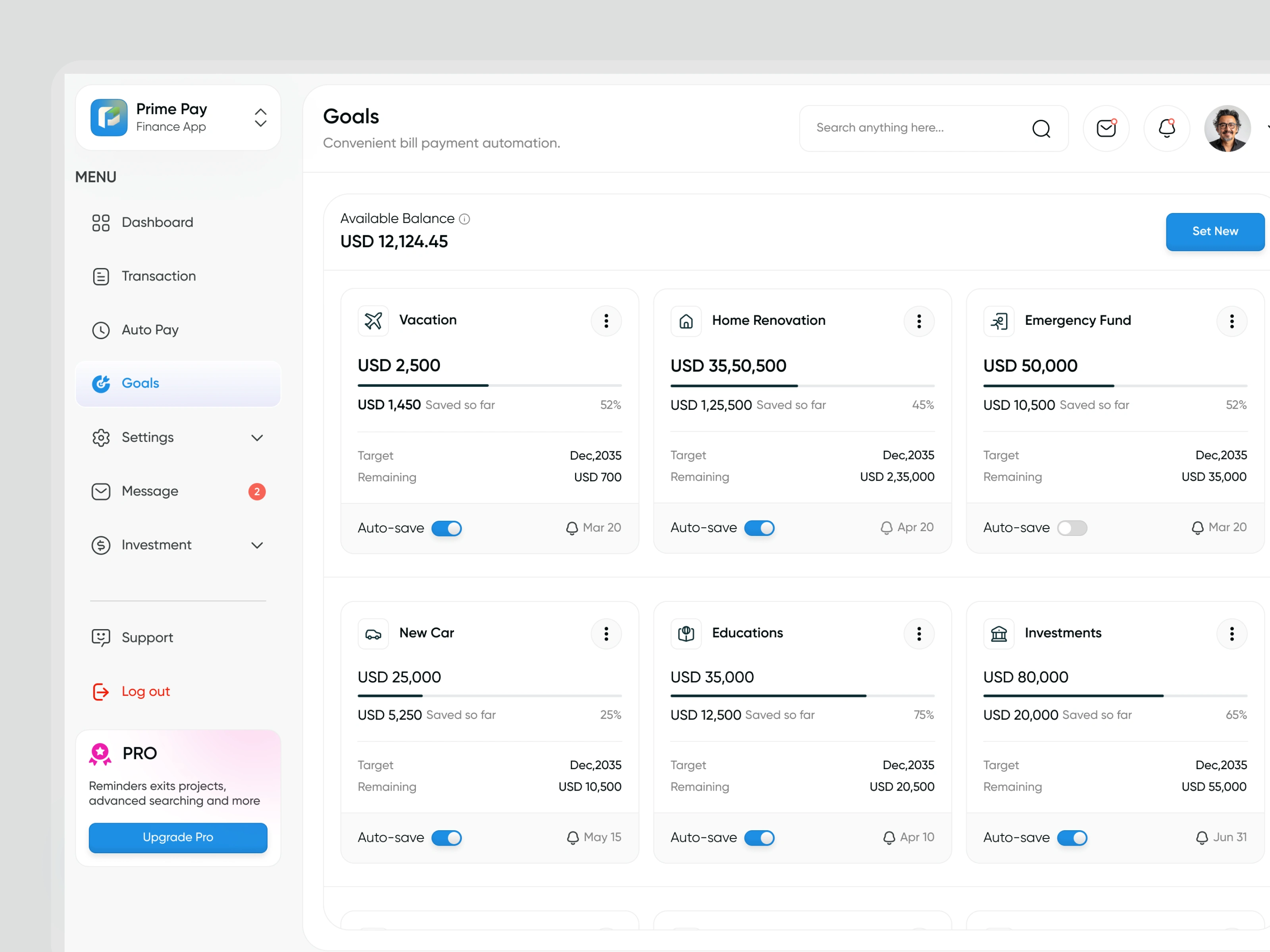Open the Prime Pay workspace switcher

click(260, 118)
